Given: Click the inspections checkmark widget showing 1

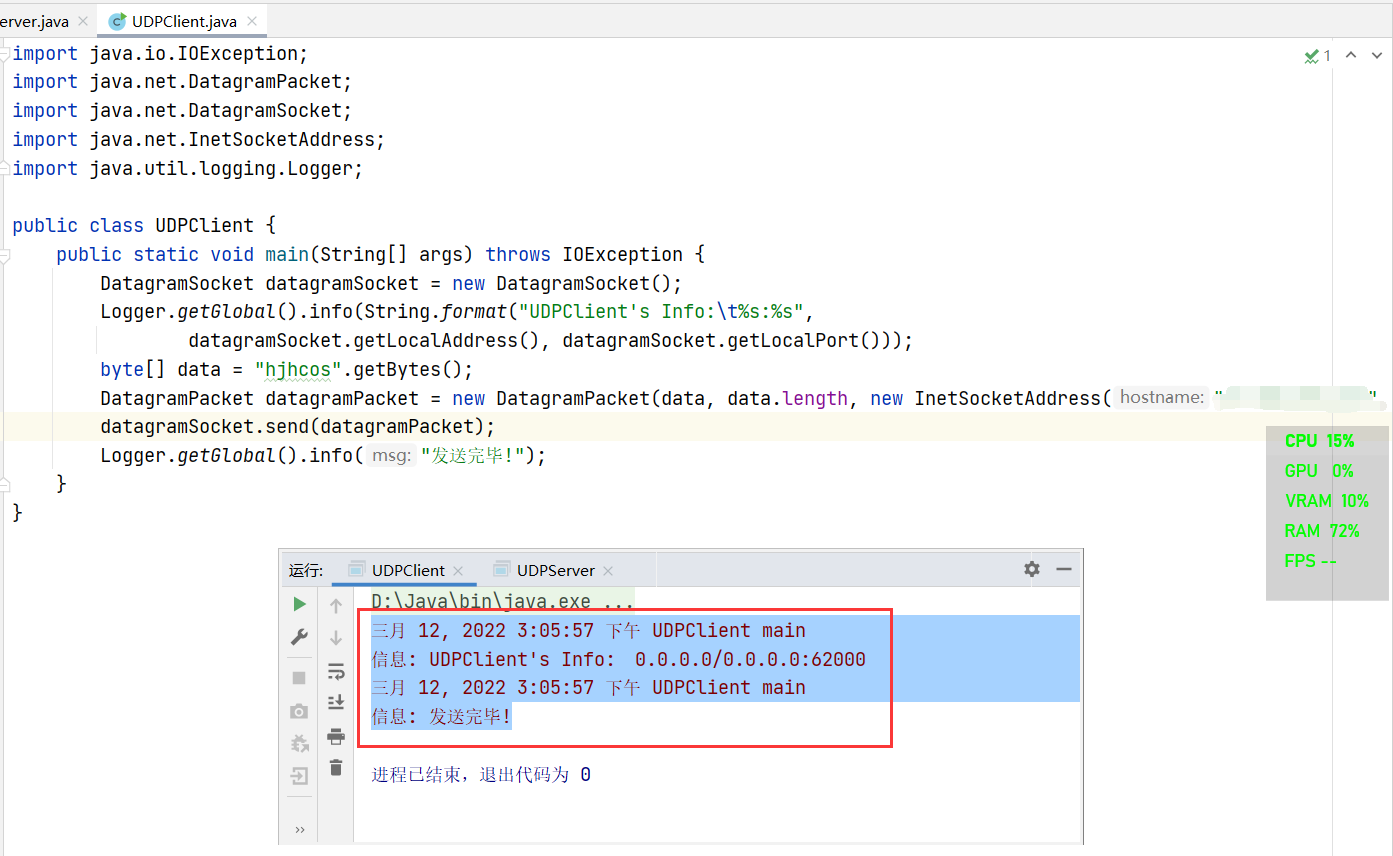Looking at the screenshot, I should 1317,56.
